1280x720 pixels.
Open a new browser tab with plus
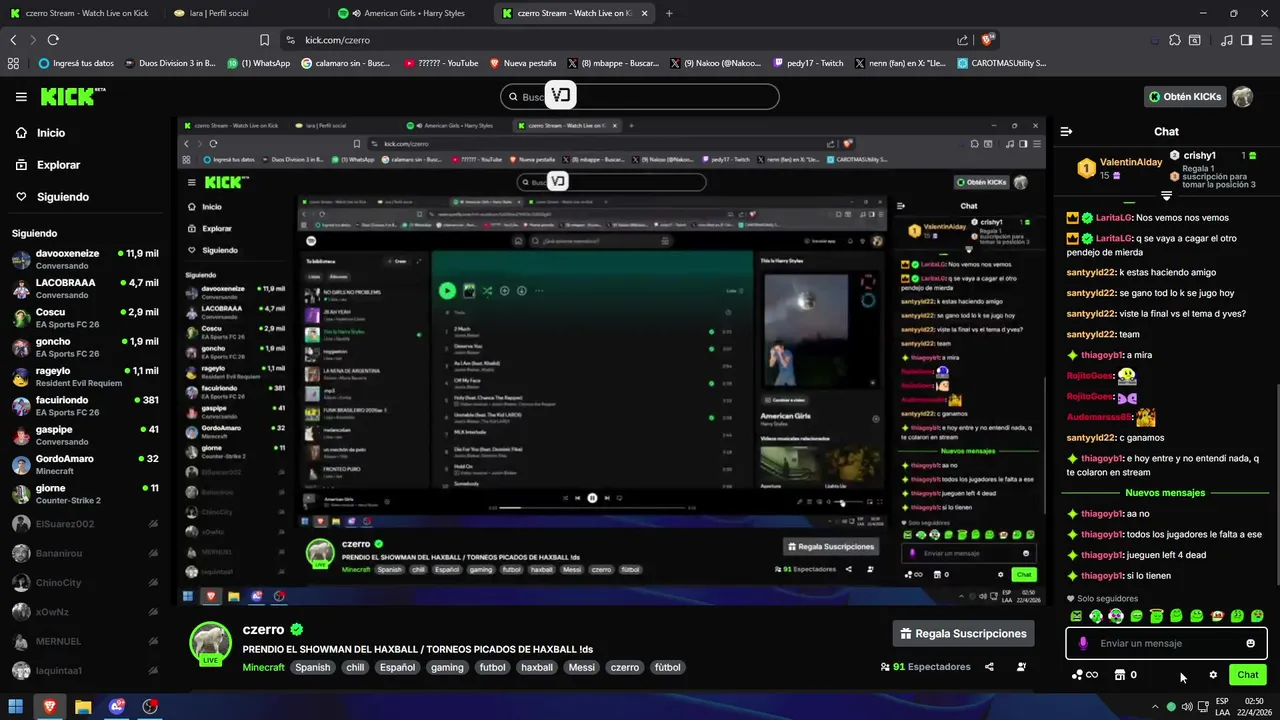(669, 13)
